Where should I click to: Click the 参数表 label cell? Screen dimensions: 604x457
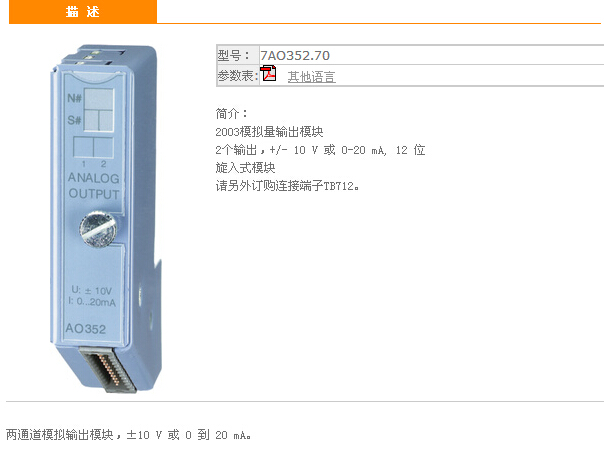click(238, 76)
